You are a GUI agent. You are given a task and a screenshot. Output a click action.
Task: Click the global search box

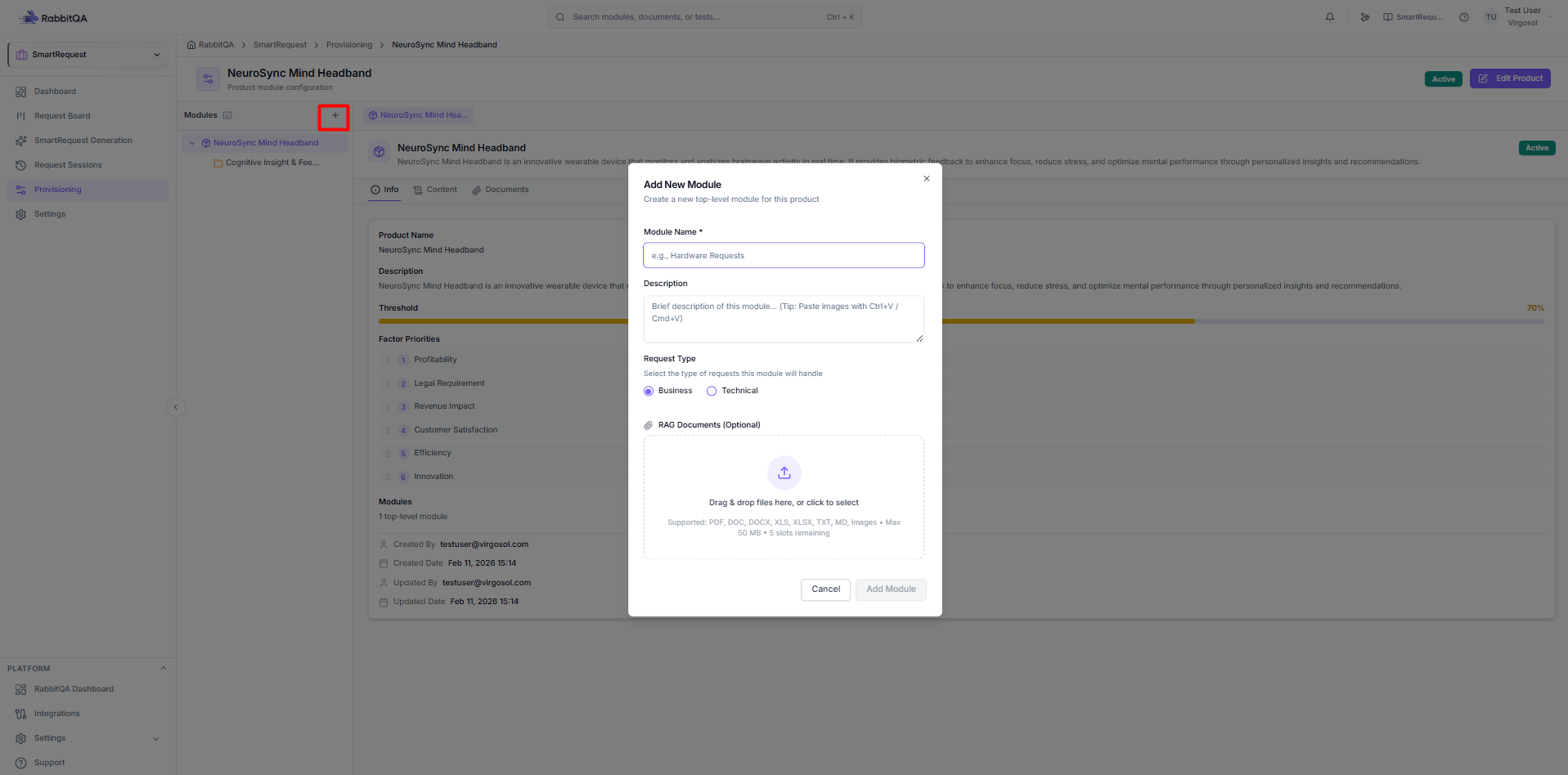coord(704,17)
